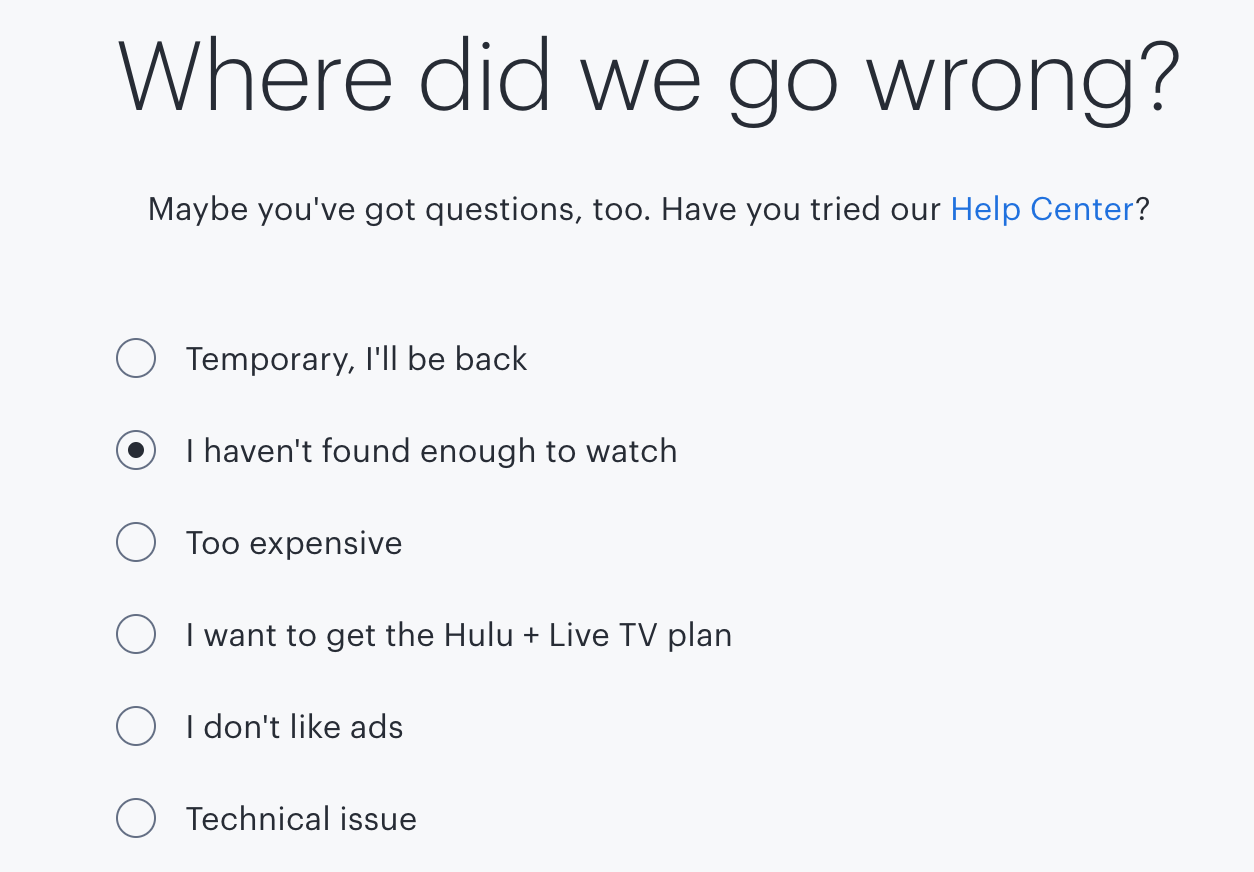Screen dimensions: 1254x872
Task: Open the Help Center link
Action: (1041, 209)
